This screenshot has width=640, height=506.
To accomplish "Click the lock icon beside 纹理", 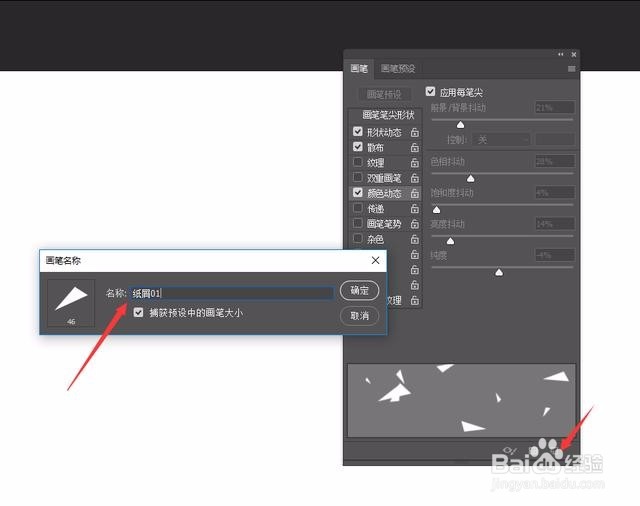I will [x=415, y=163].
